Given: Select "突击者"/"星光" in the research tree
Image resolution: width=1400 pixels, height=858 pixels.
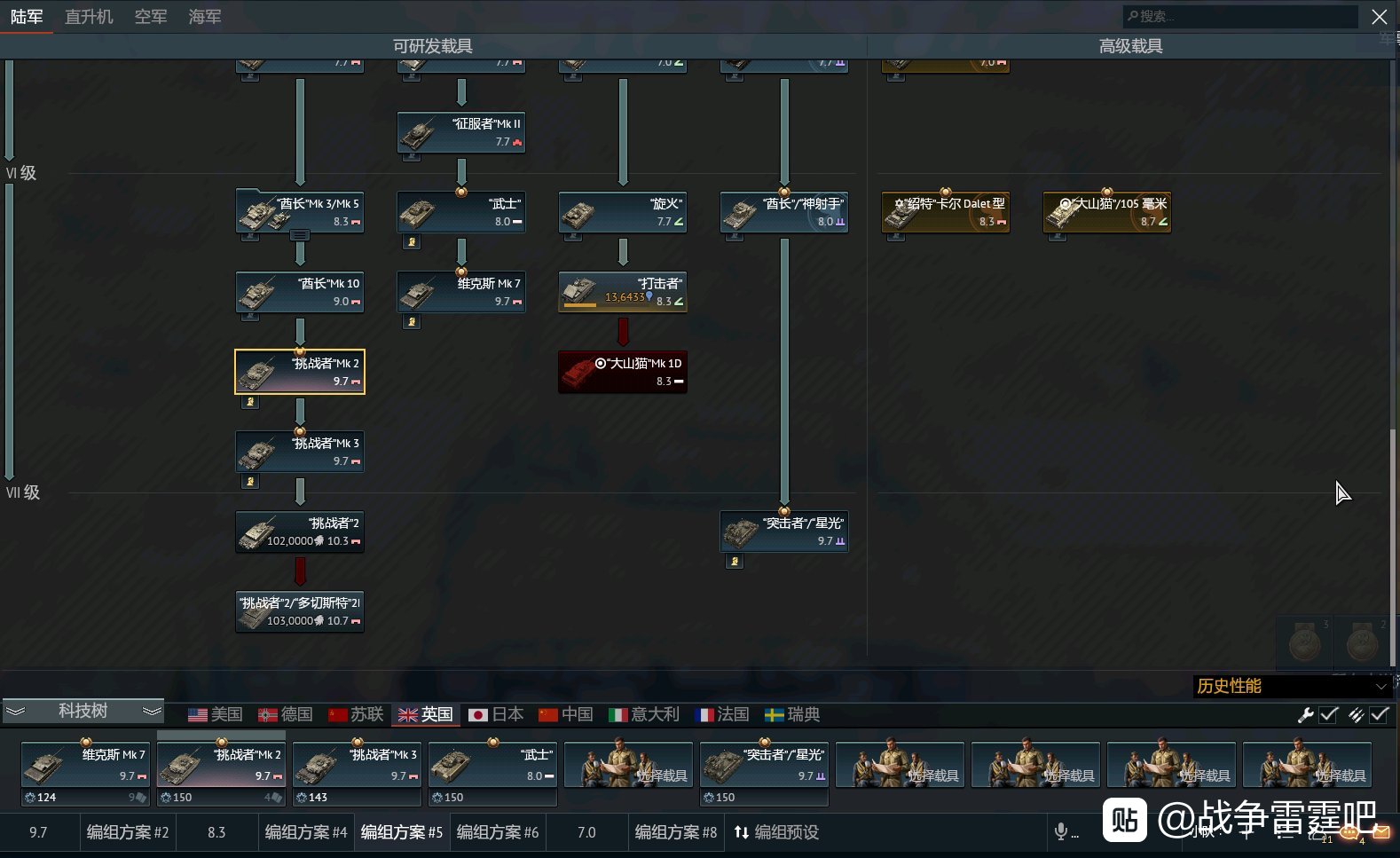Looking at the screenshot, I should pyautogui.click(x=784, y=531).
